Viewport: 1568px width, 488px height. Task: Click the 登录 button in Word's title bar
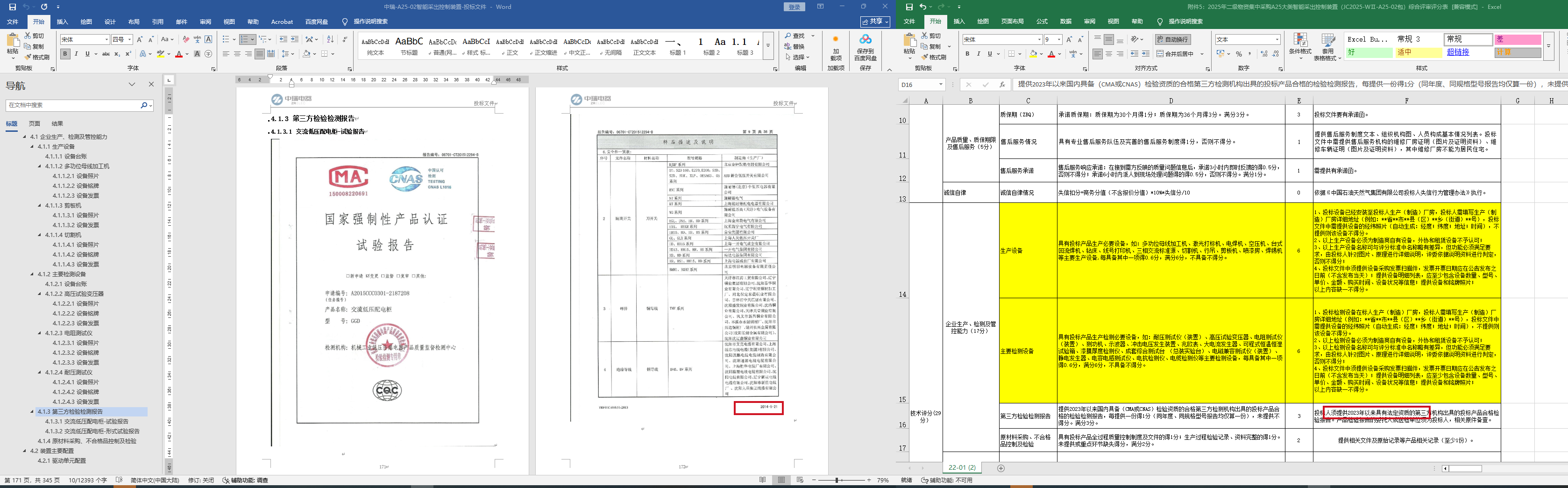point(795,7)
